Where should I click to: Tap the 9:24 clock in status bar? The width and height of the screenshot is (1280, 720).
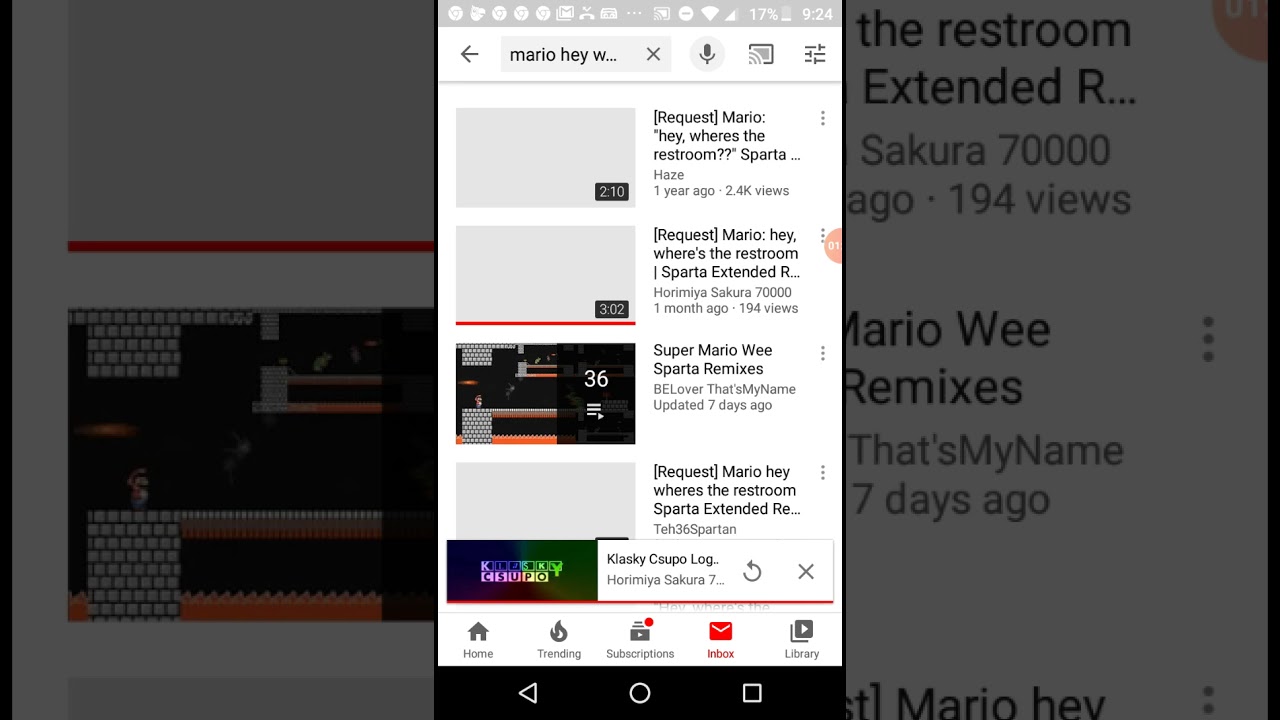[817, 14]
